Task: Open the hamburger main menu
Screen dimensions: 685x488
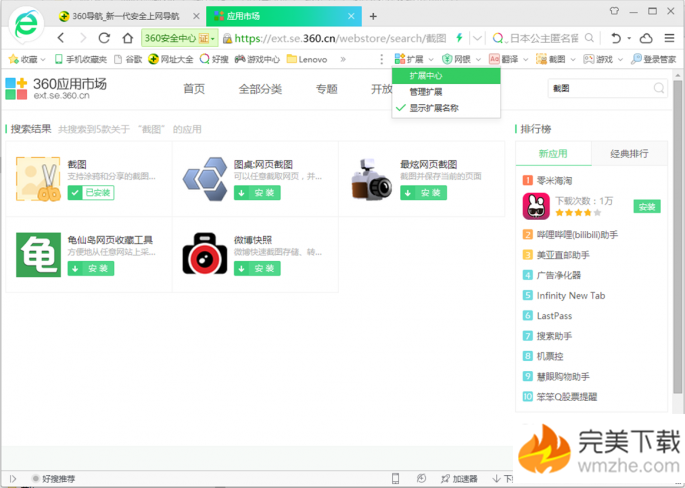Action: click(x=669, y=38)
